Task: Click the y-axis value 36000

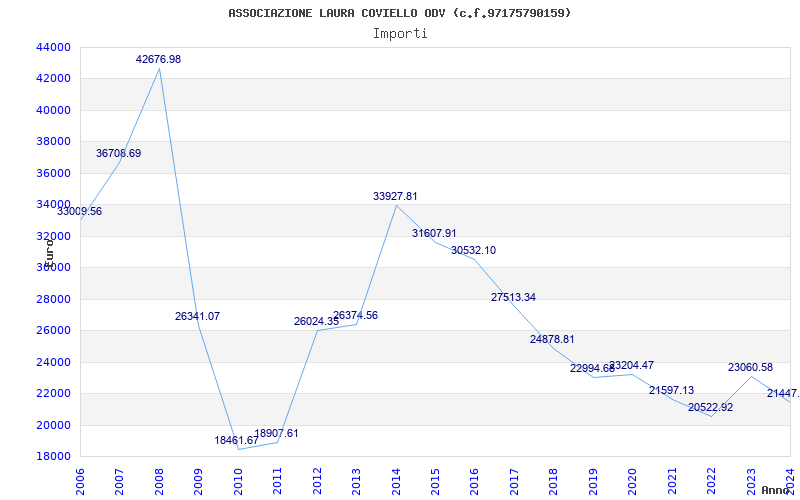Action: [x=53, y=173]
